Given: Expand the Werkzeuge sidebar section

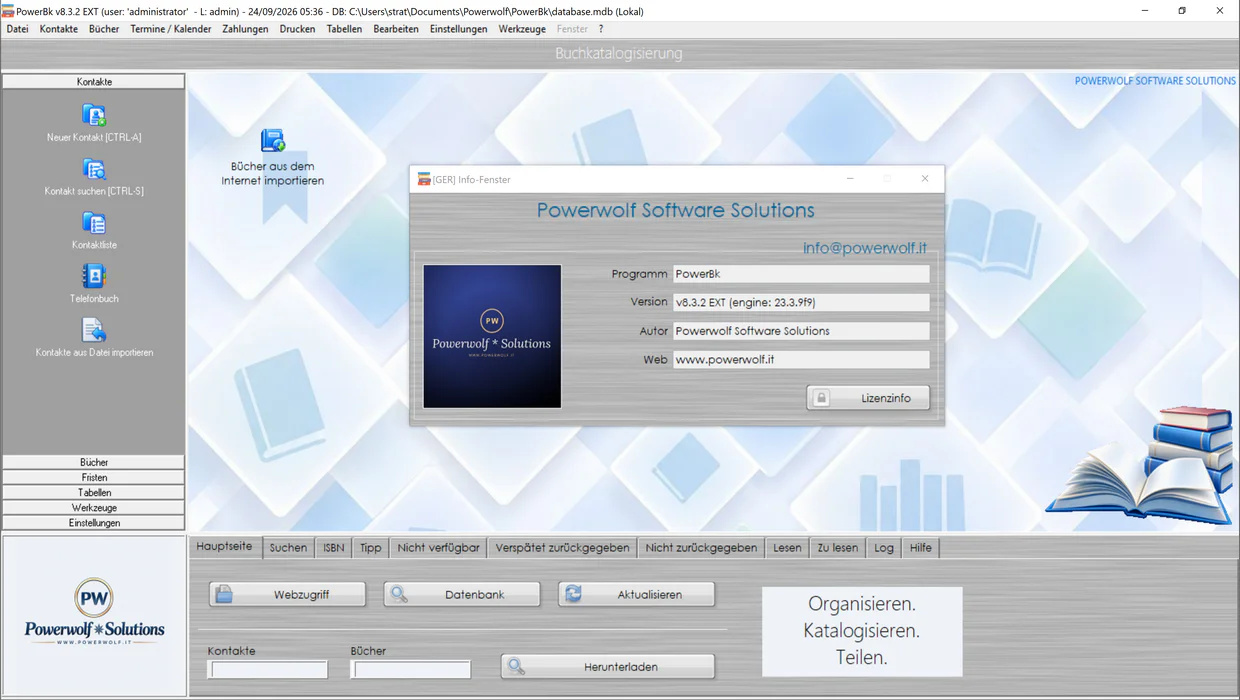Looking at the screenshot, I should 94,508.
